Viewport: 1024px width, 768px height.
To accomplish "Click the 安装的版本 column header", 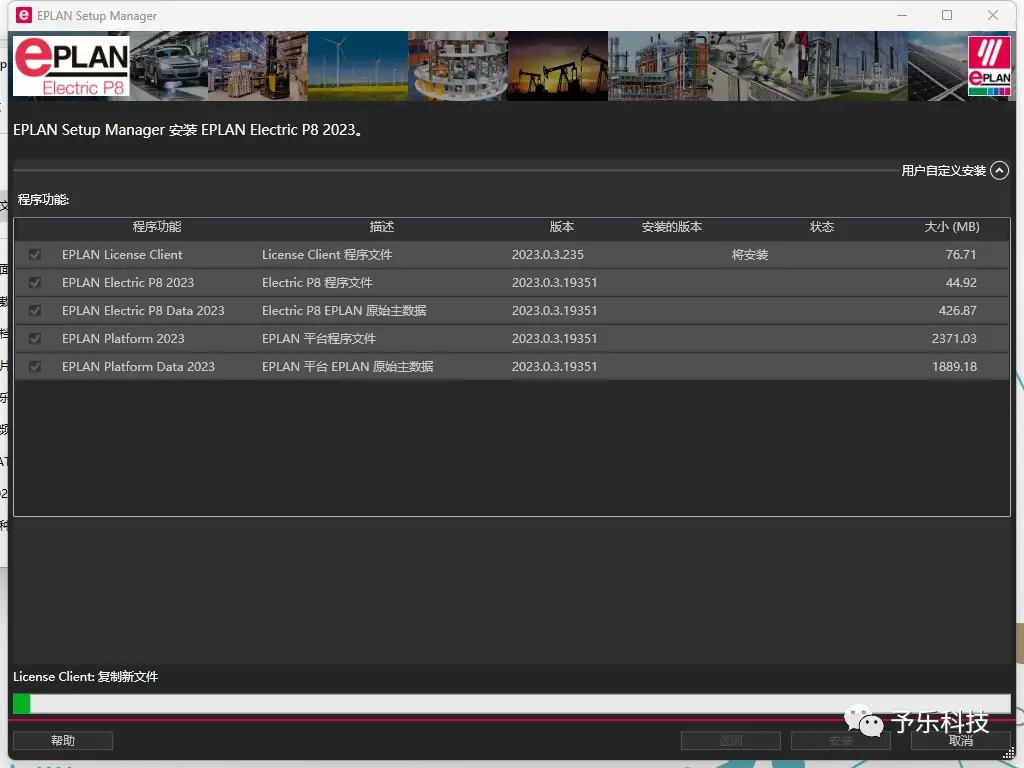I will (671, 227).
